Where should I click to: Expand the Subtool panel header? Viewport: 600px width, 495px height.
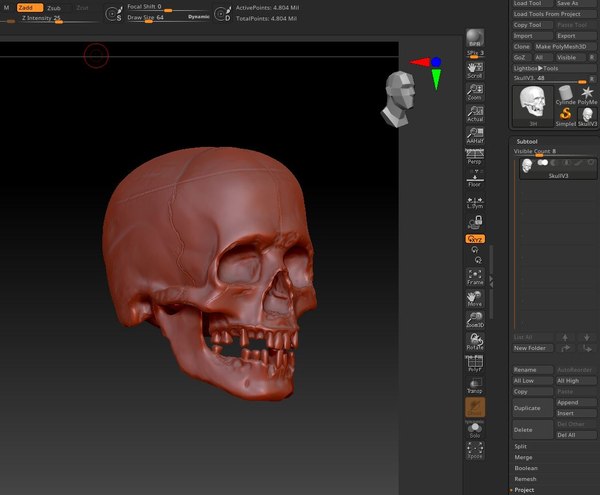click(x=527, y=142)
